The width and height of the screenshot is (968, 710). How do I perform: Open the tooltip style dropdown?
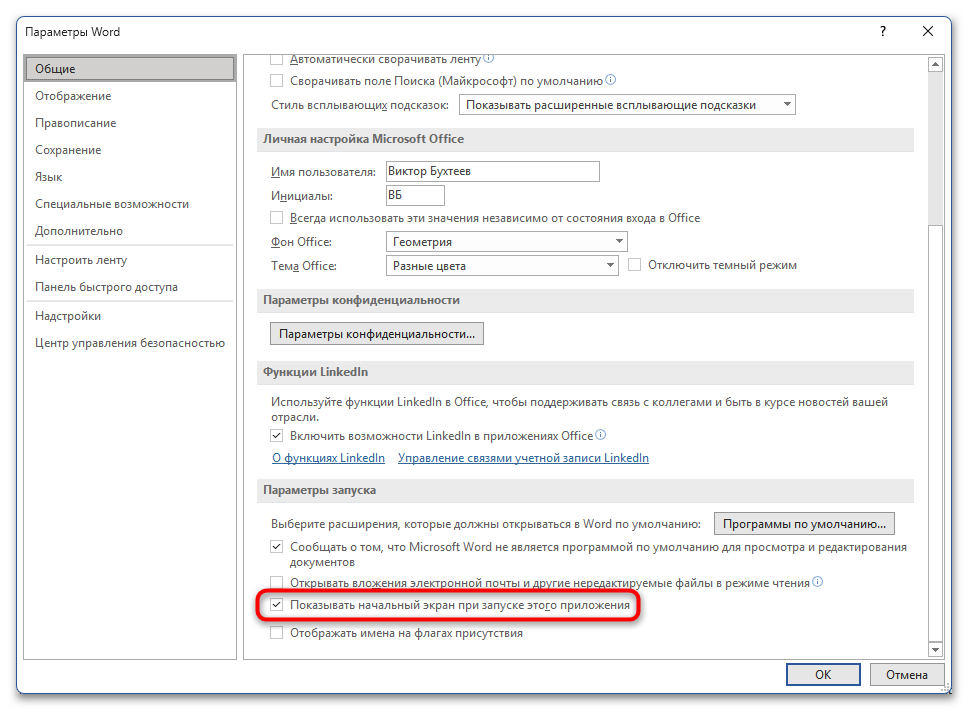[x=787, y=104]
